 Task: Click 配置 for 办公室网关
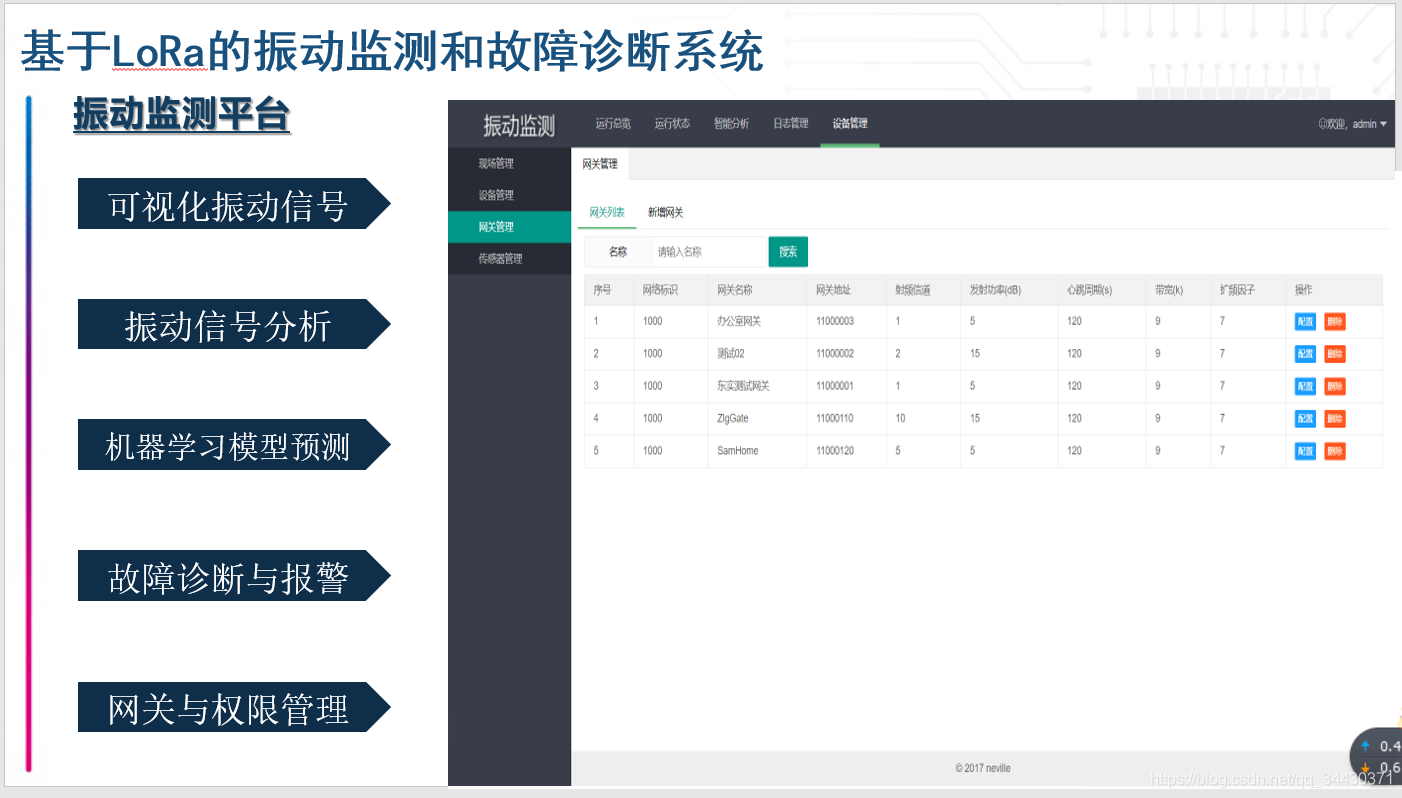pos(1305,322)
